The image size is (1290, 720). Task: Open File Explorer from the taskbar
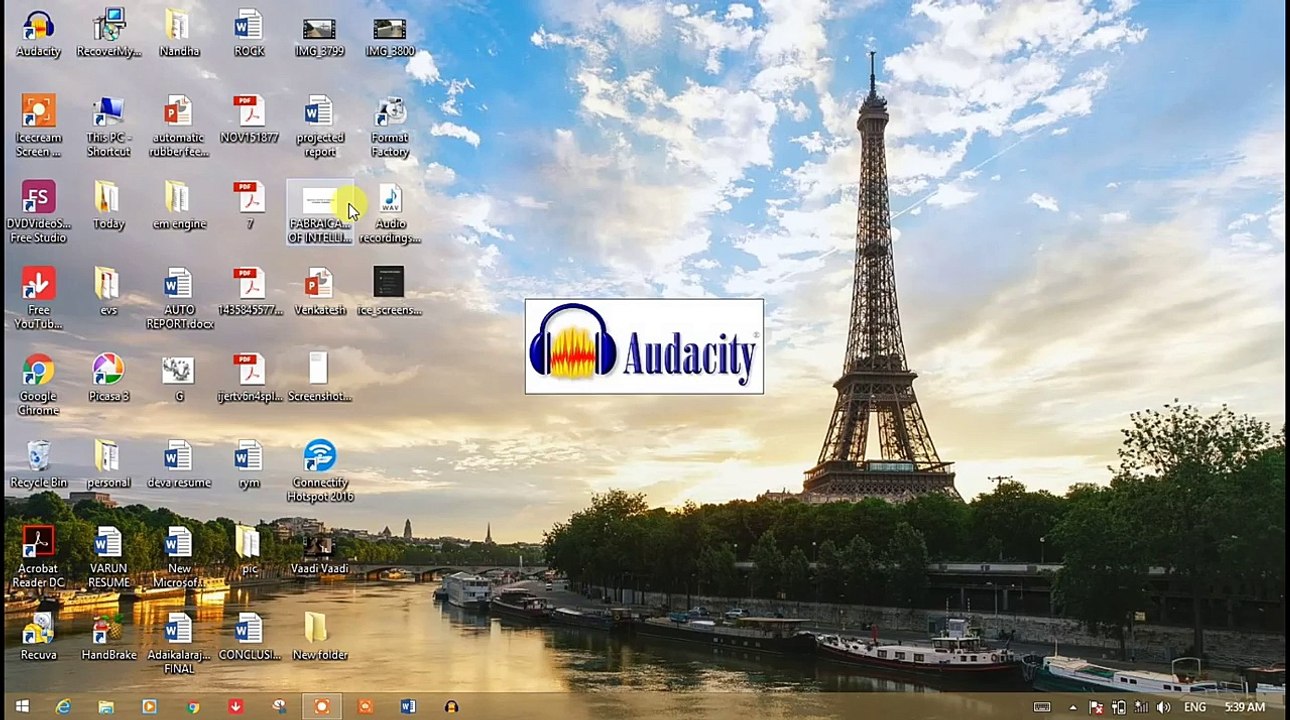106,707
